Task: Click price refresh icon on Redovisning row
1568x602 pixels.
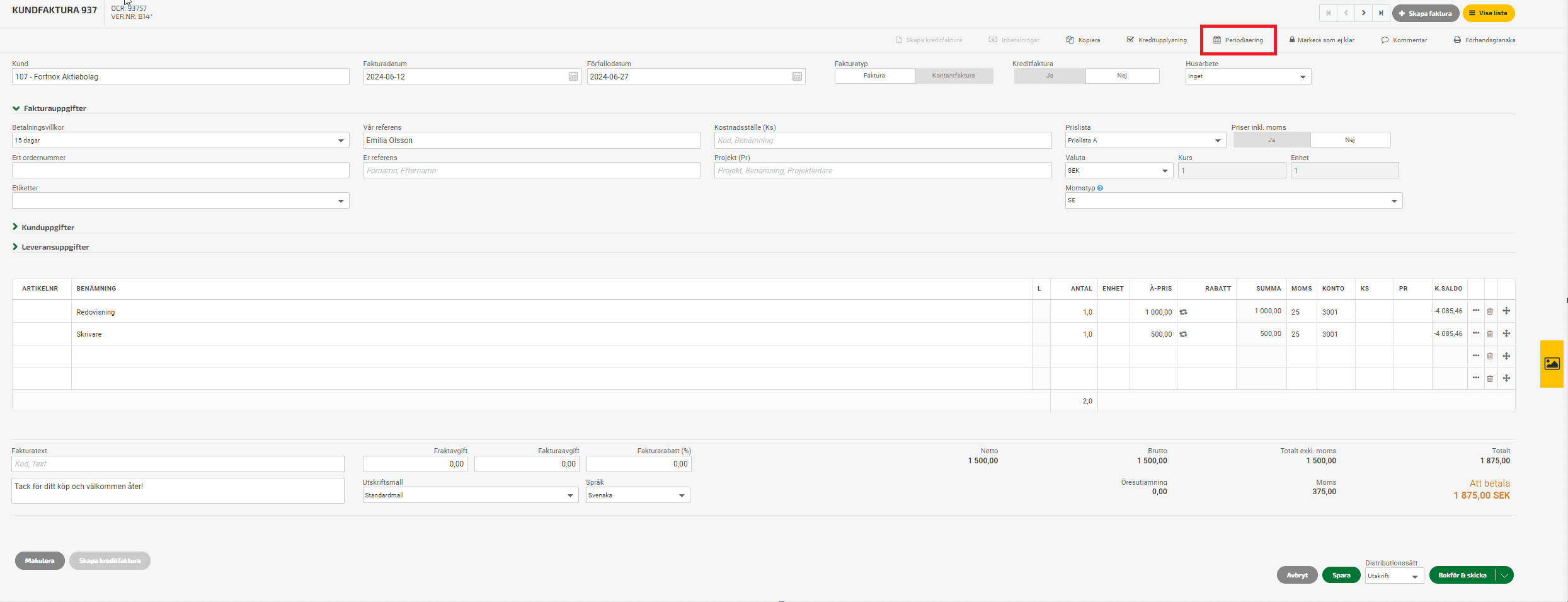Action: pyautogui.click(x=1183, y=312)
